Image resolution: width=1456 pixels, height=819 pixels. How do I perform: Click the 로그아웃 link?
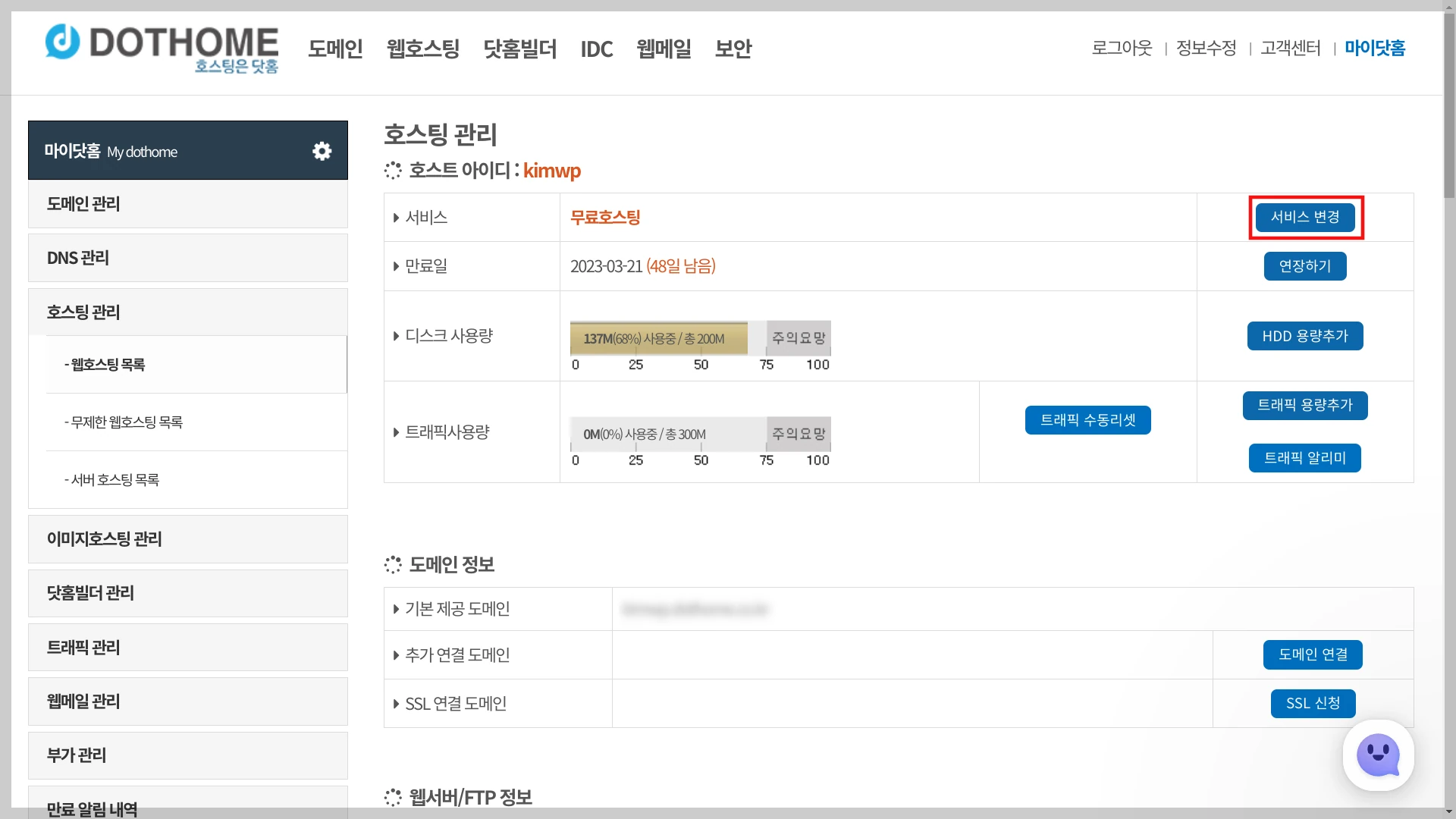(x=1122, y=48)
